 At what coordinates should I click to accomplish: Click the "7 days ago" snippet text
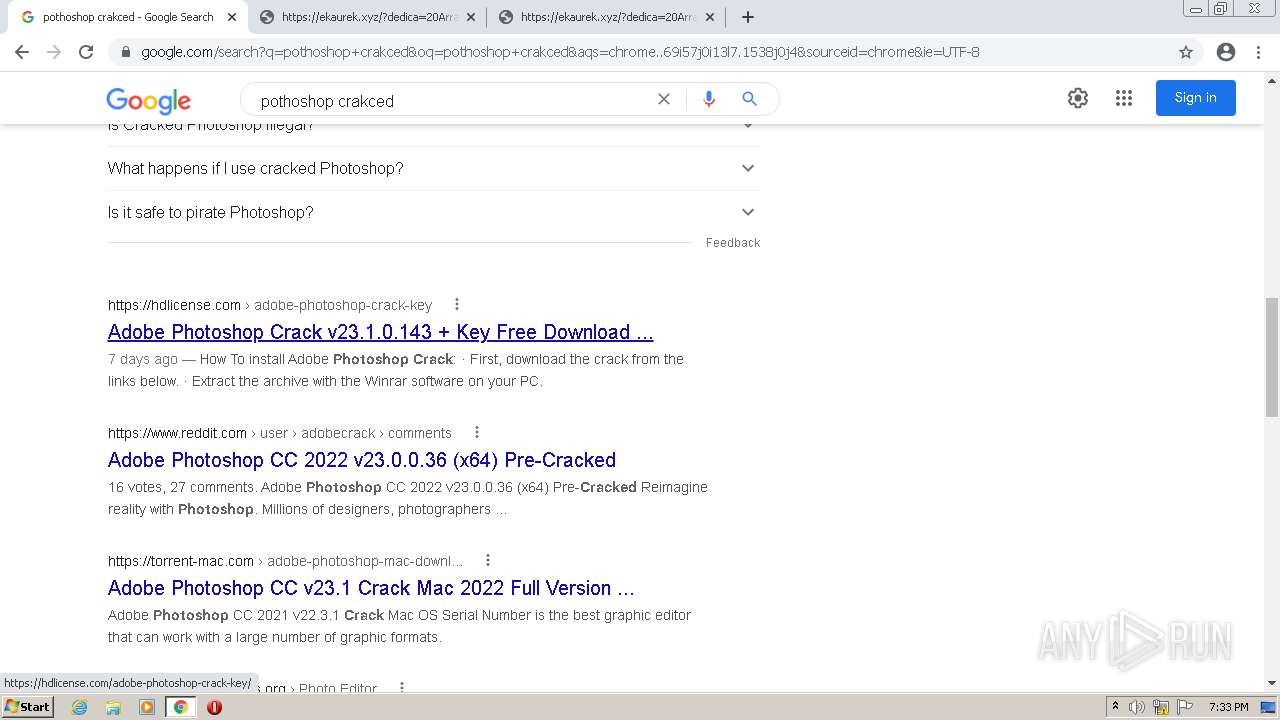pos(143,359)
